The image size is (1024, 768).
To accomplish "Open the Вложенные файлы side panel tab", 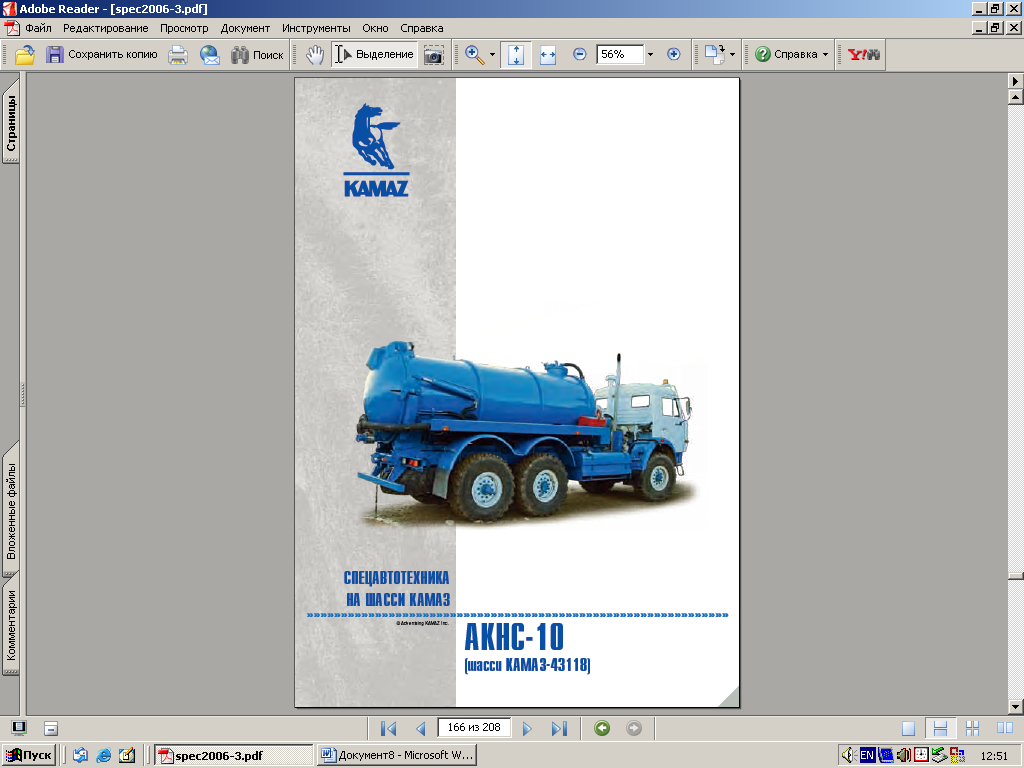I will 11,511.
